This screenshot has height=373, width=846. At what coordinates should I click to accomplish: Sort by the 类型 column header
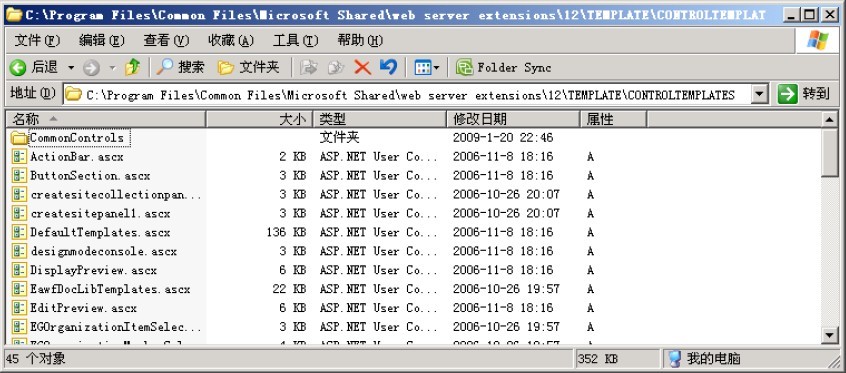tap(380, 119)
